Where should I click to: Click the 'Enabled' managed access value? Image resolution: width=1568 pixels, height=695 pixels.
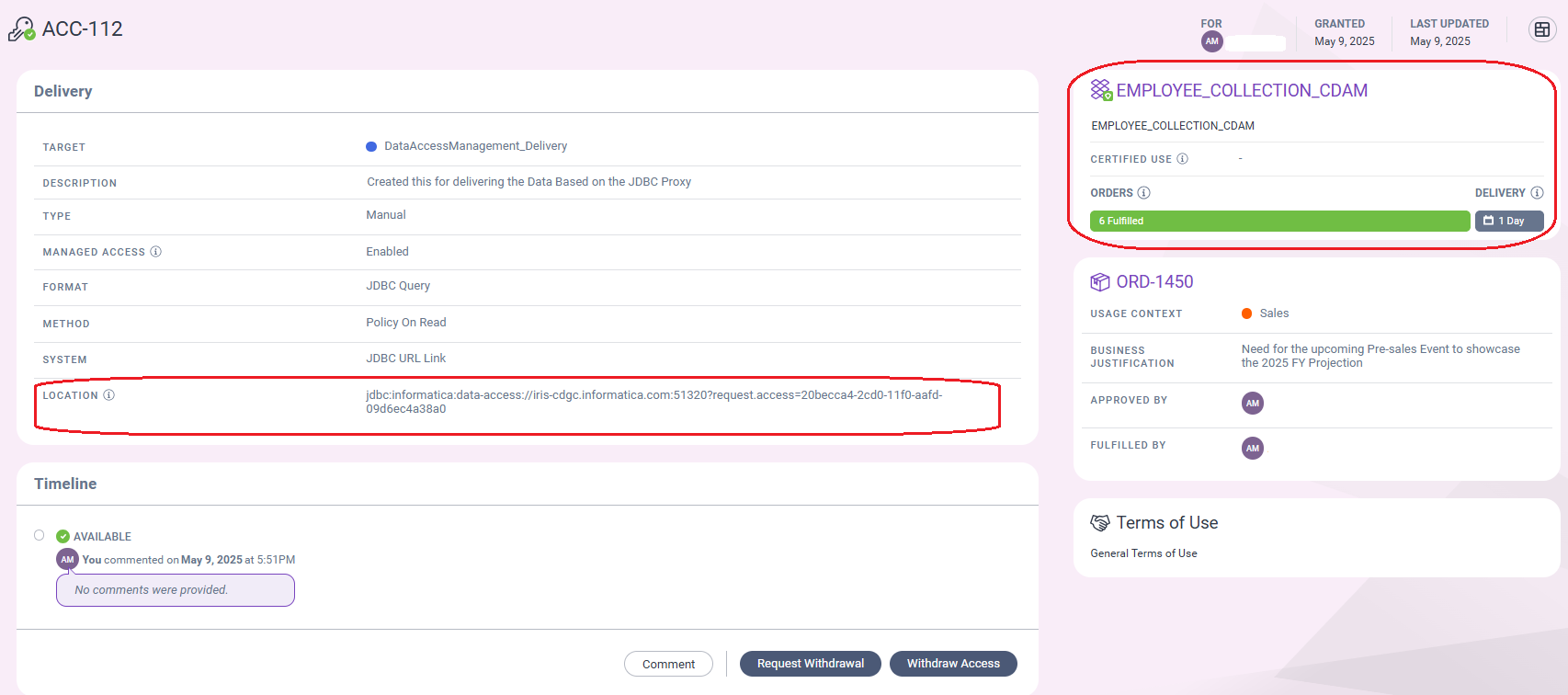click(388, 252)
